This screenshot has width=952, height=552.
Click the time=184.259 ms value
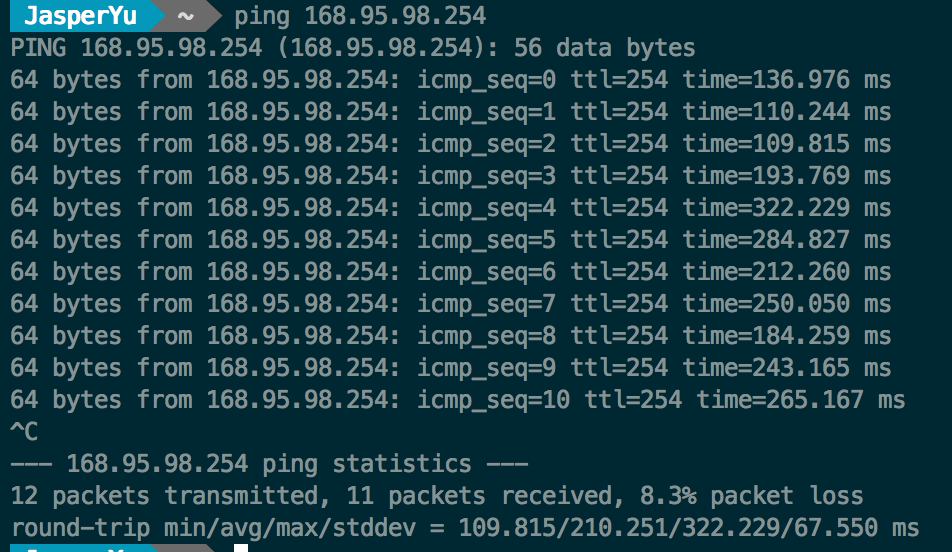[786, 336]
